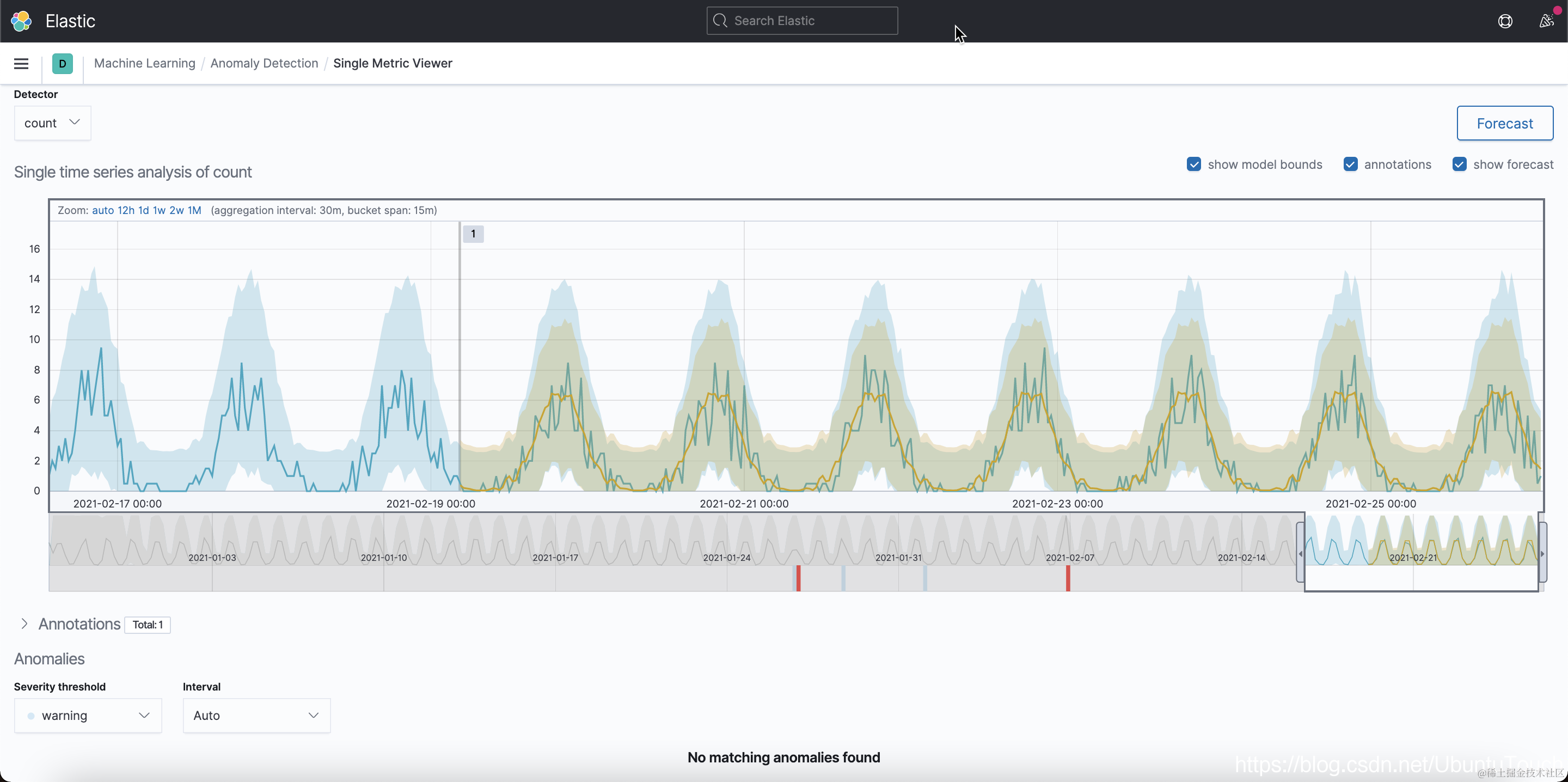Image resolution: width=1568 pixels, height=782 pixels.
Task: Click annotation marker labeled 1
Action: click(473, 234)
